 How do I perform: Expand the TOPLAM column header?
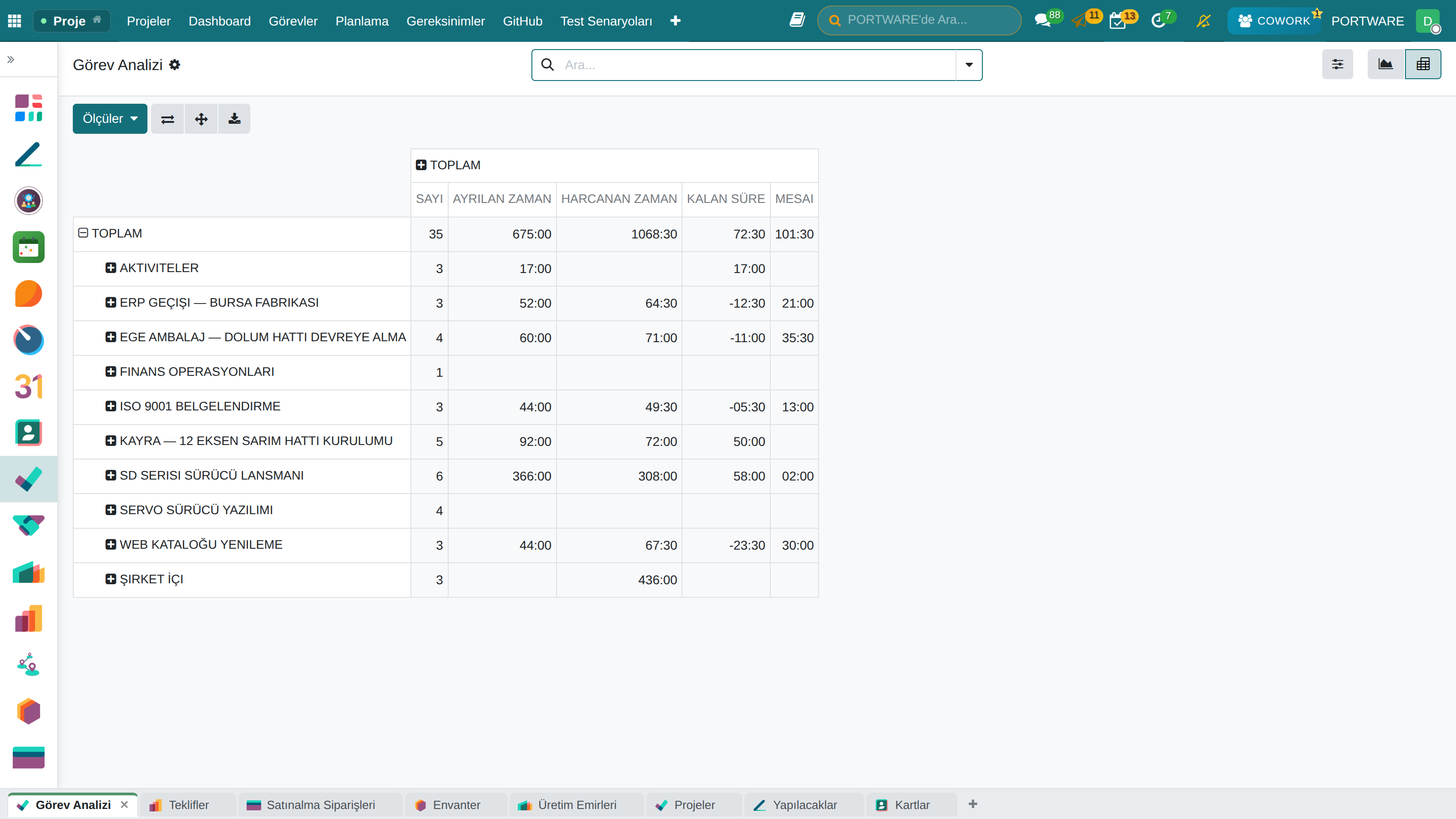click(x=421, y=165)
